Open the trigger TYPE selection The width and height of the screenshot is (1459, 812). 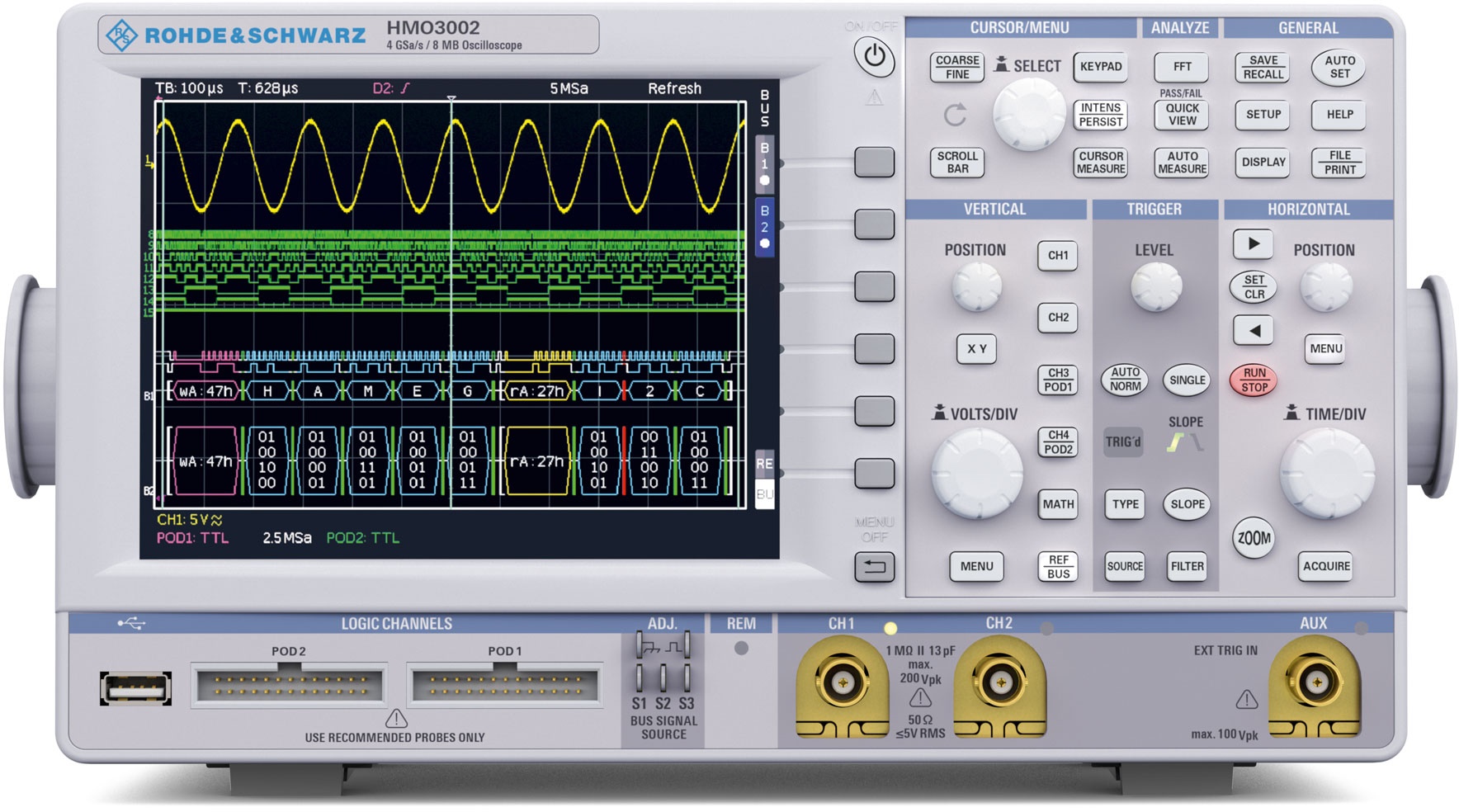point(1124,503)
